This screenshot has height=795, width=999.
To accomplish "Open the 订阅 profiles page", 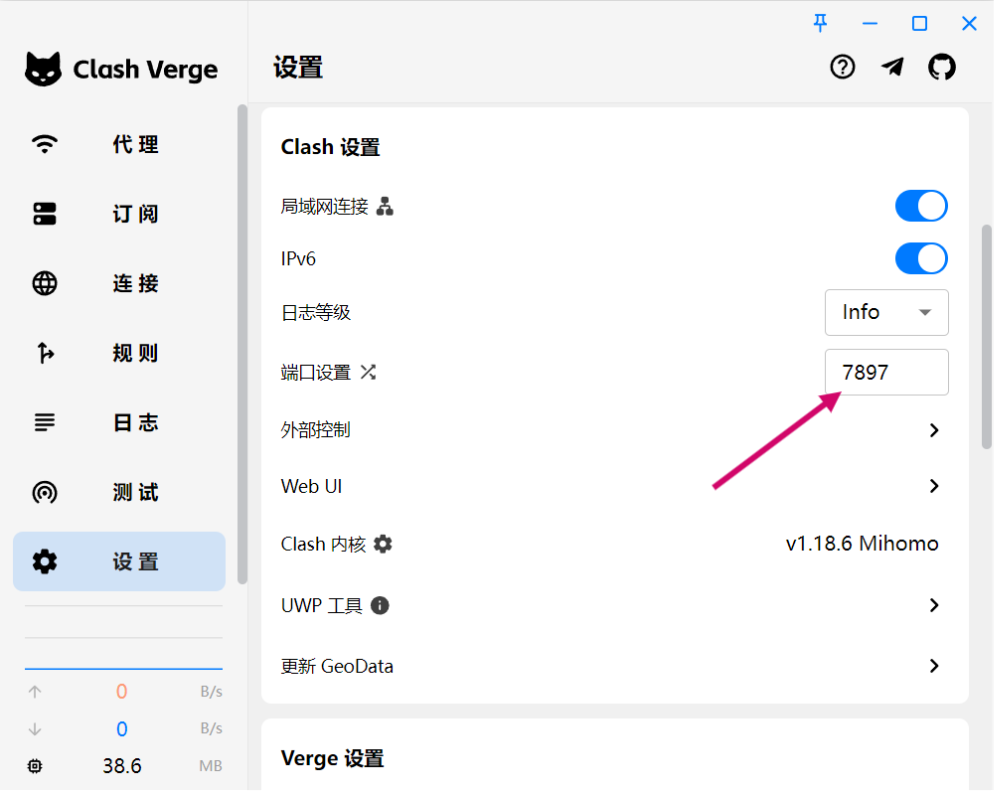I will tap(119, 214).
